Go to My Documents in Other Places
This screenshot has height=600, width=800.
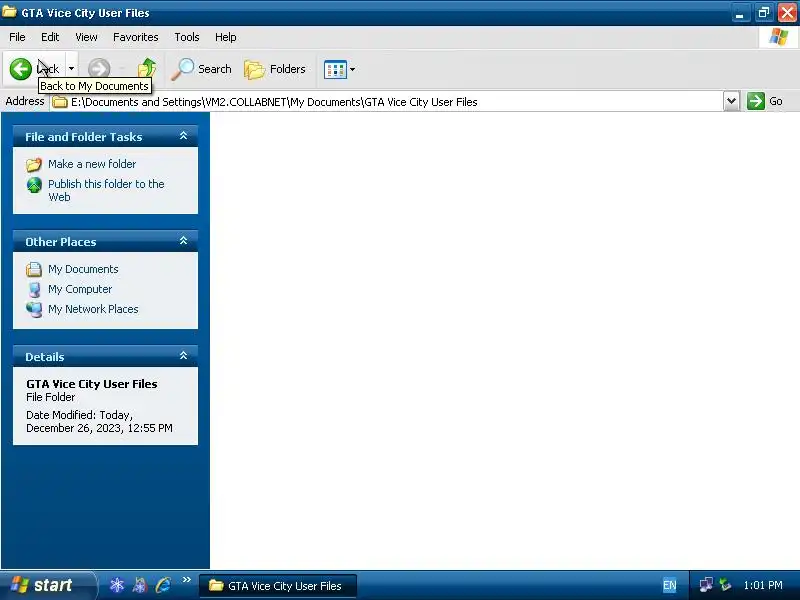click(x=83, y=269)
